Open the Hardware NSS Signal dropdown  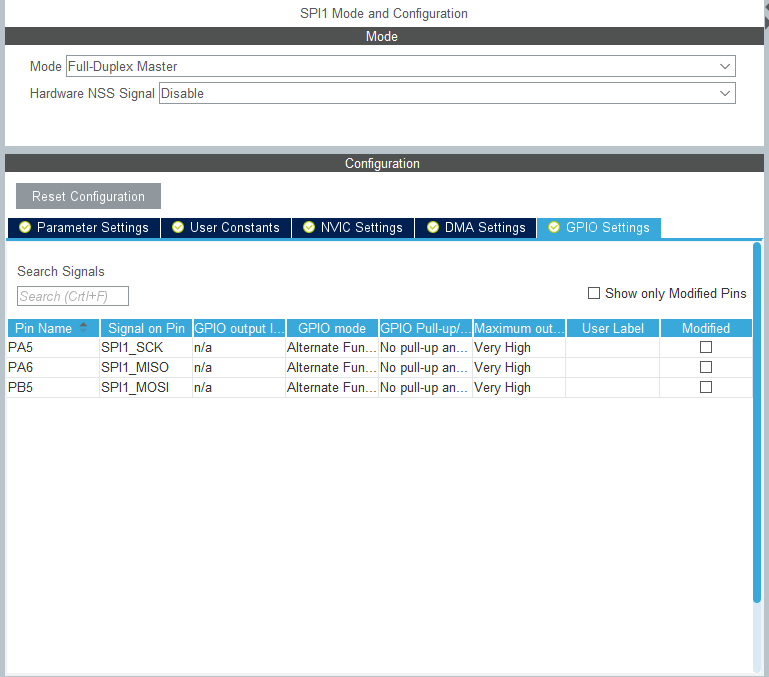click(447, 93)
